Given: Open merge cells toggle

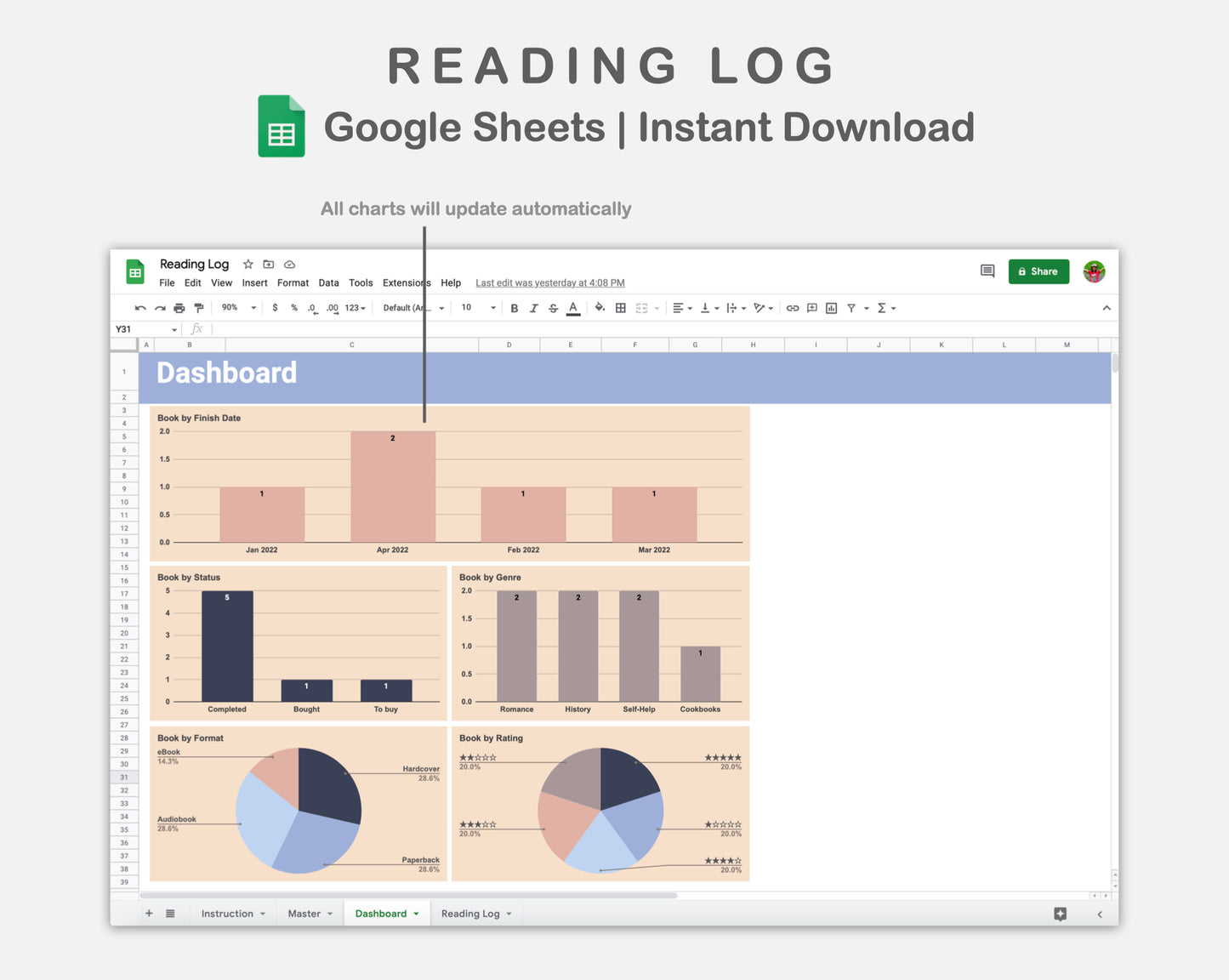Looking at the screenshot, I should (x=642, y=307).
